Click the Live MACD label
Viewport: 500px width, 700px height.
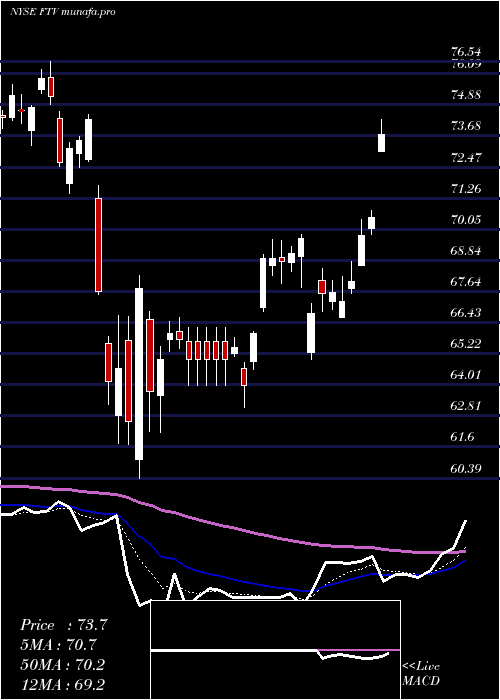tap(421, 673)
